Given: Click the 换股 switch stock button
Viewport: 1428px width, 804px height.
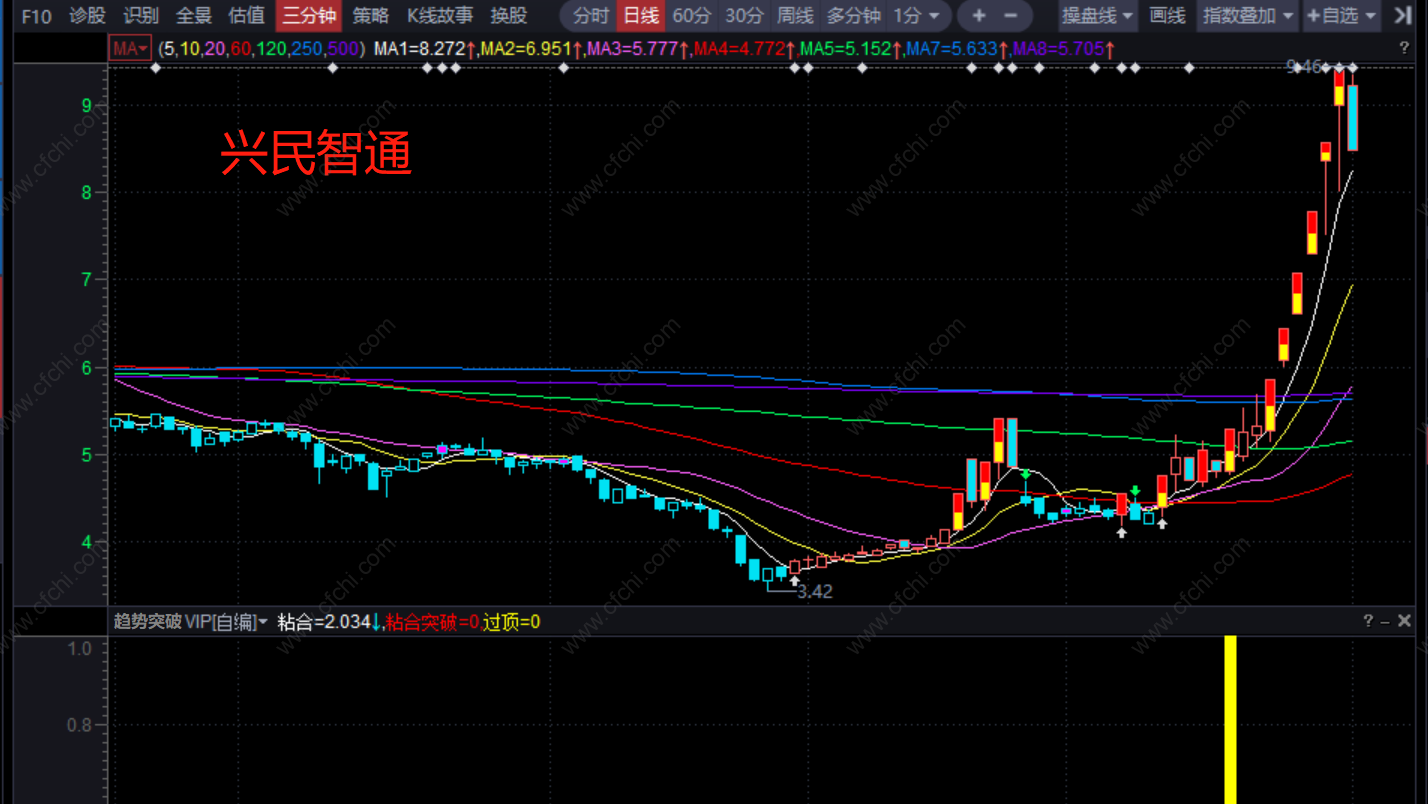Looking at the screenshot, I should [x=509, y=16].
